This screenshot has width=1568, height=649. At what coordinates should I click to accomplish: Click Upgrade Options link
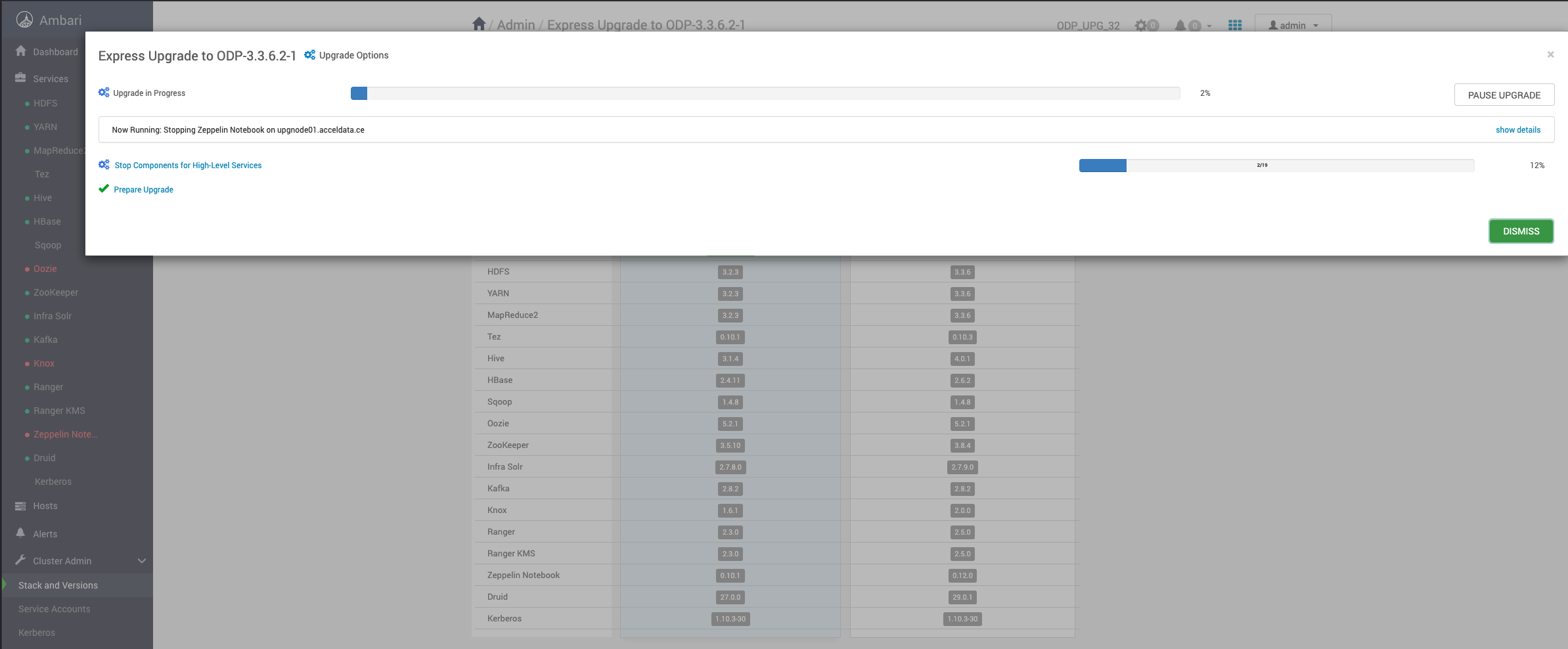353,55
